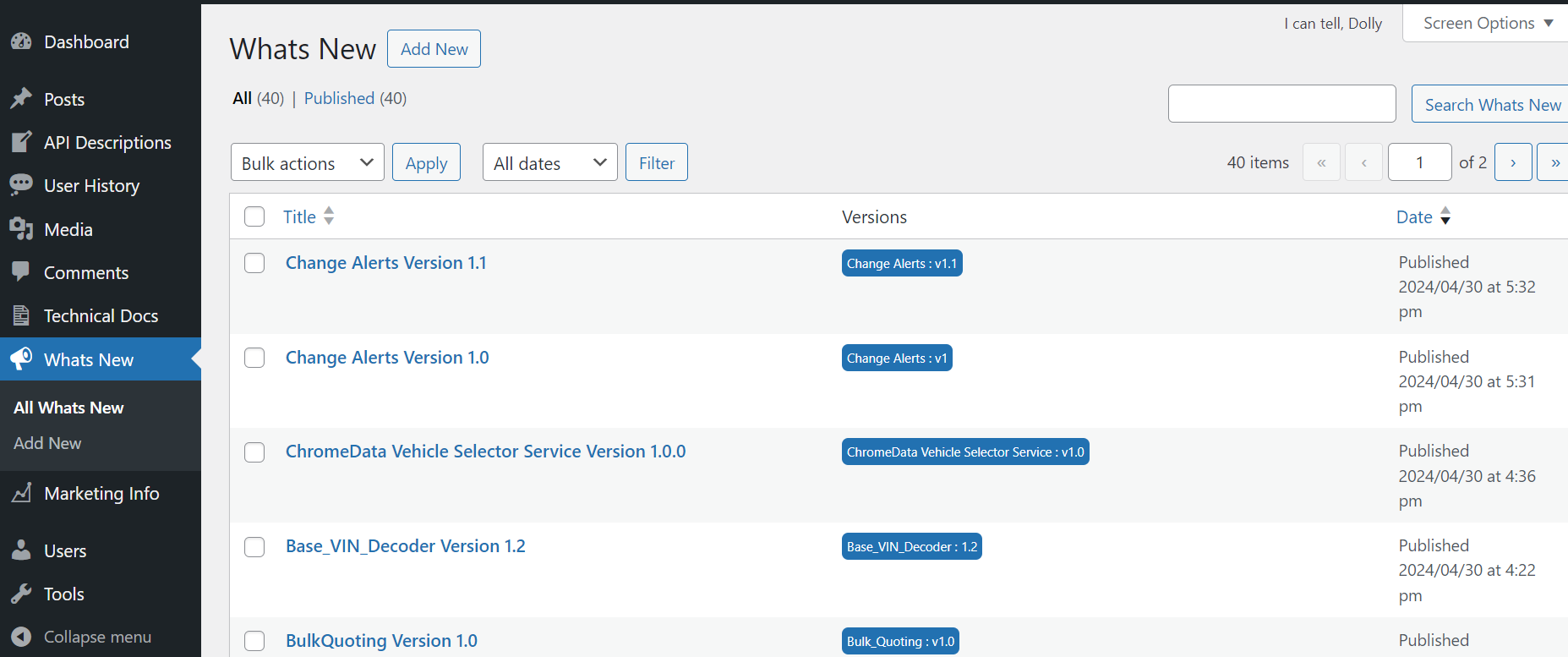The image size is (1568, 657).
Task: Open ChromeData Vehicle Selector Service Version 1.0.0
Action: point(485,452)
